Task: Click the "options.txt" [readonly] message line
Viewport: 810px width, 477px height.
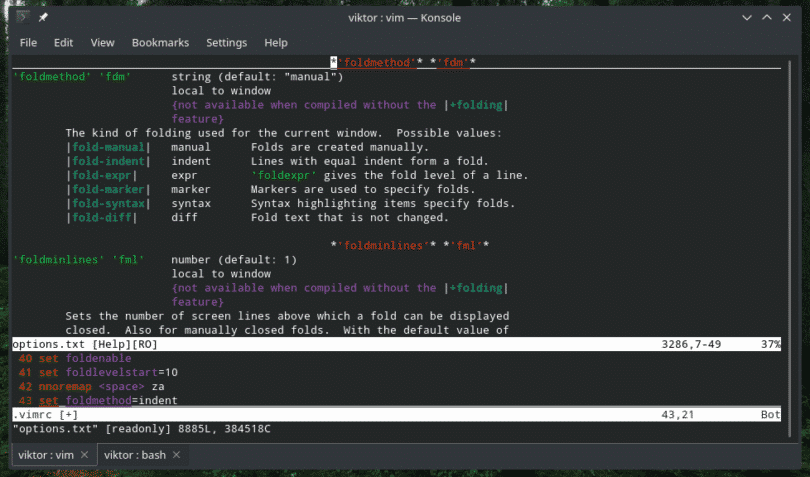Action: click(142, 429)
